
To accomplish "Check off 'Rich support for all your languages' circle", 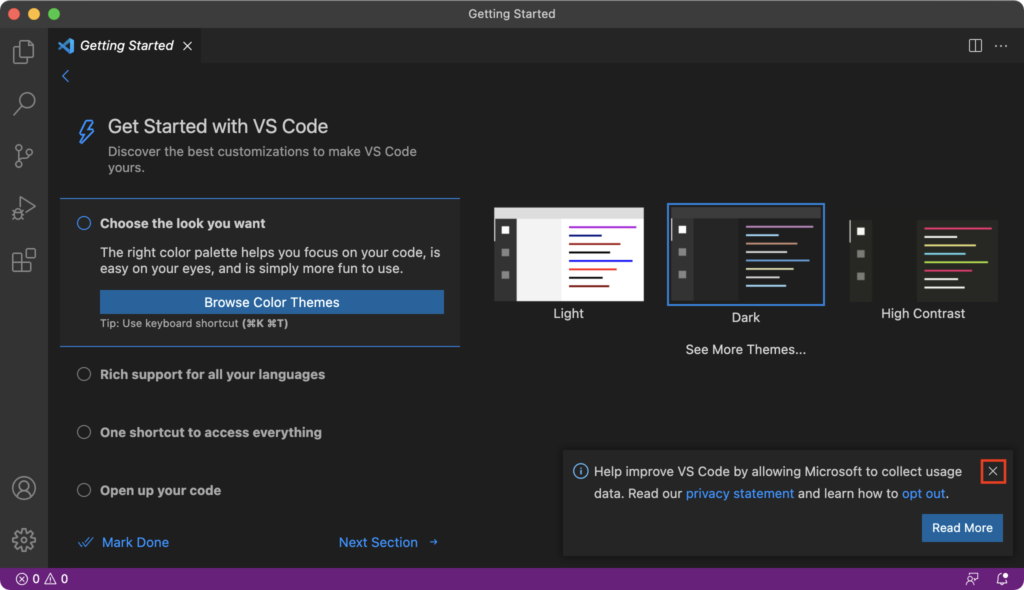I will pyautogui.click(x=84, y=374).
